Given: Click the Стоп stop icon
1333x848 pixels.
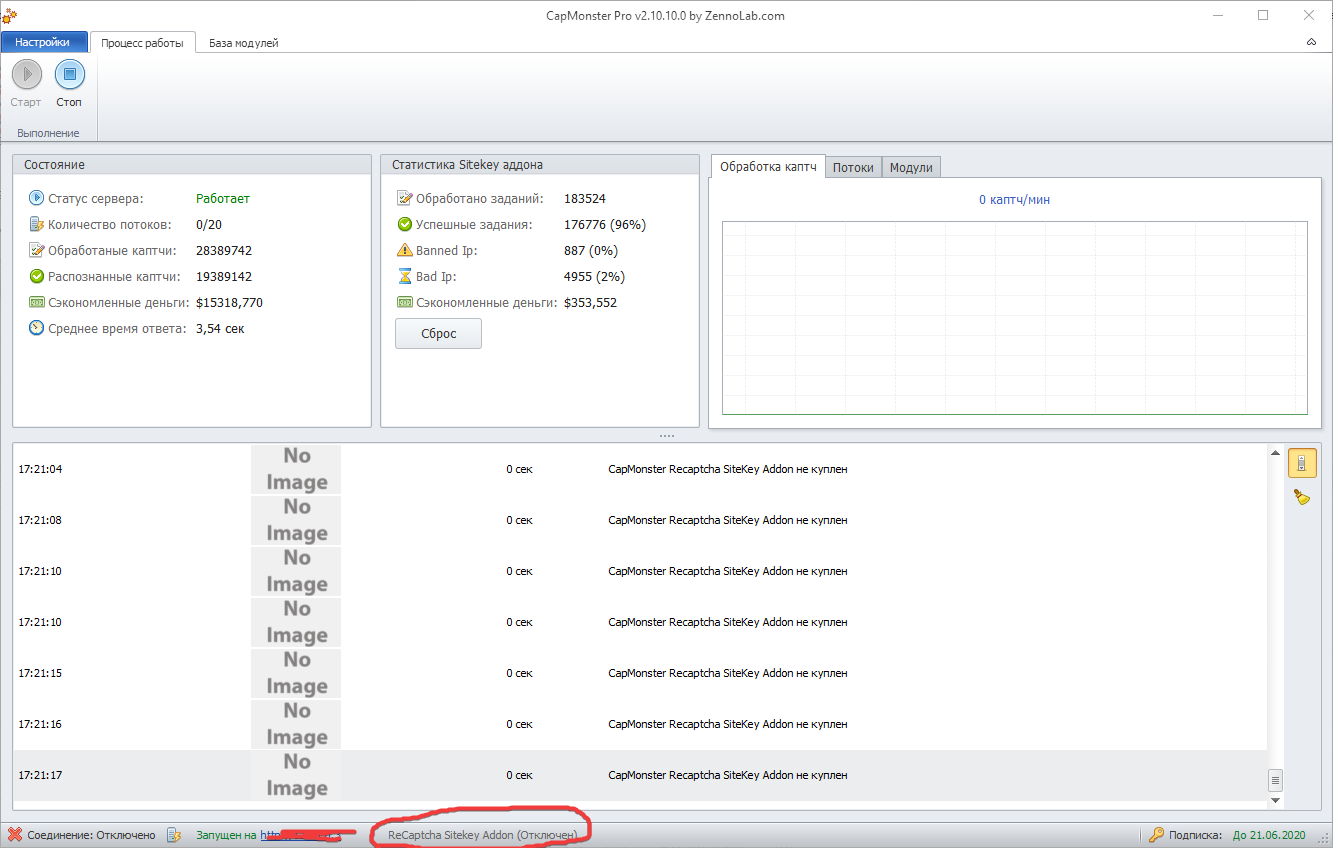Looking at the screenshot, I should (x=69, y=74).
